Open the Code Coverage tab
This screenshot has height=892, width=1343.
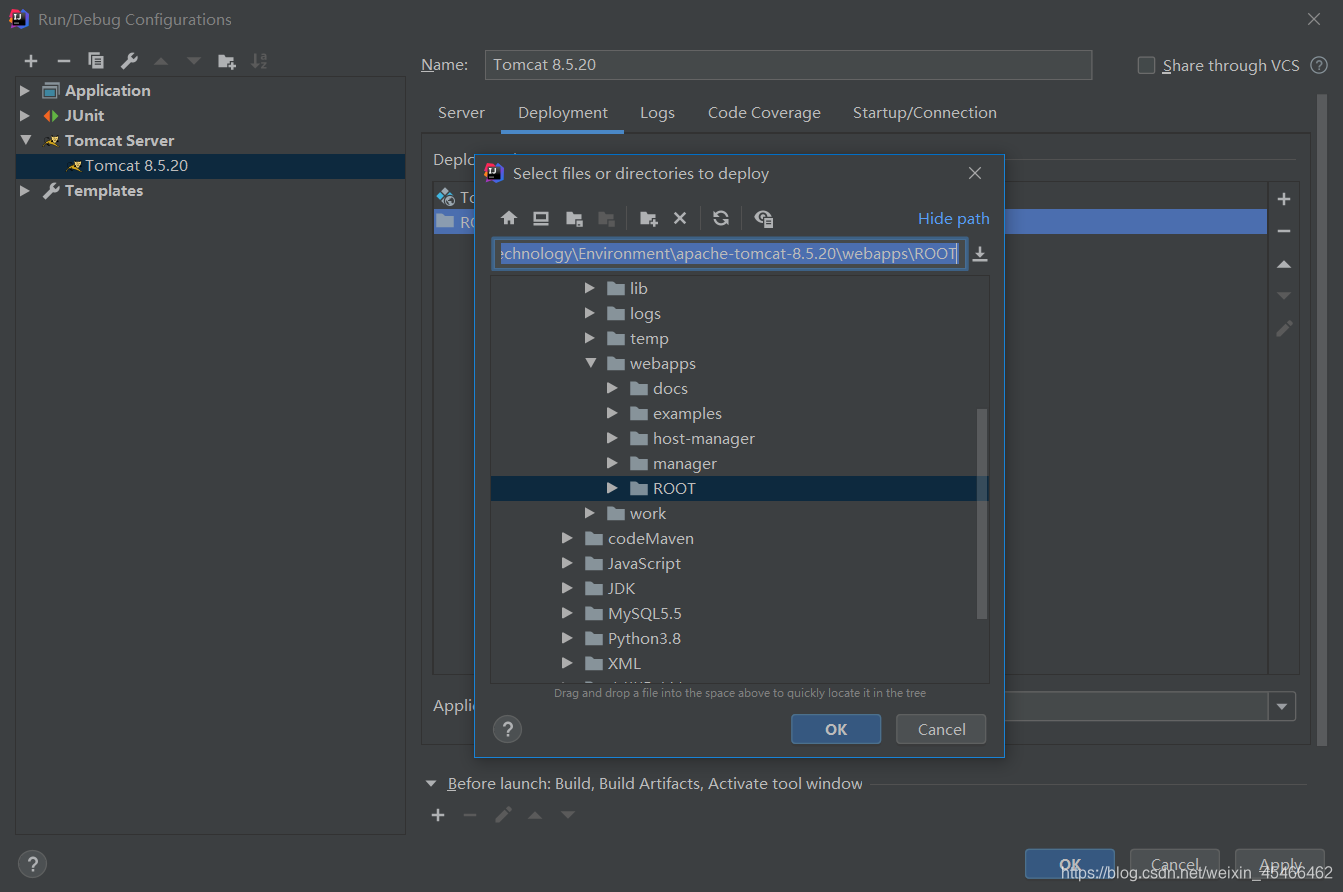764,113
